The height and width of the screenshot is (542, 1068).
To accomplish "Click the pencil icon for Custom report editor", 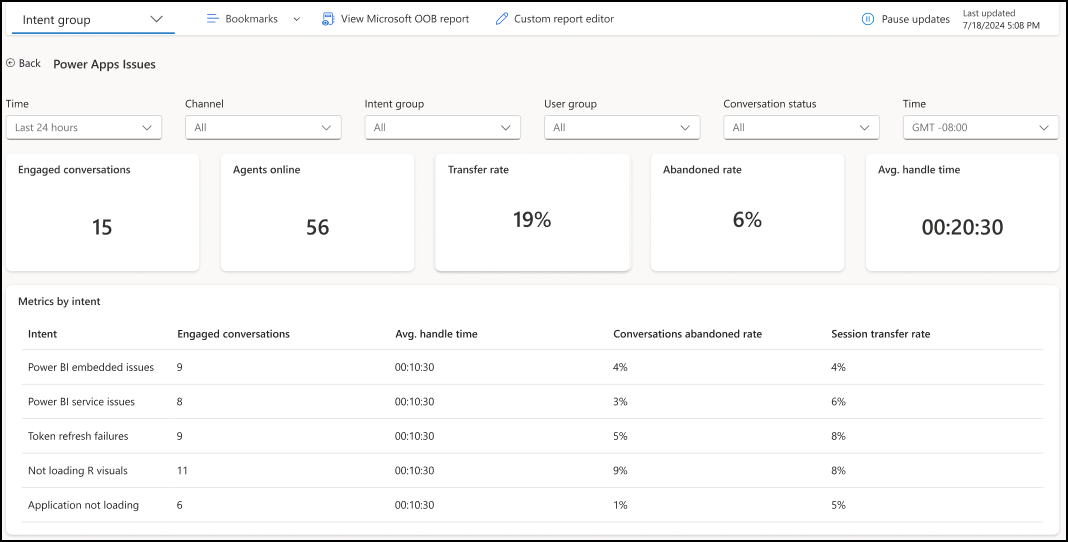I will [502, 19].
